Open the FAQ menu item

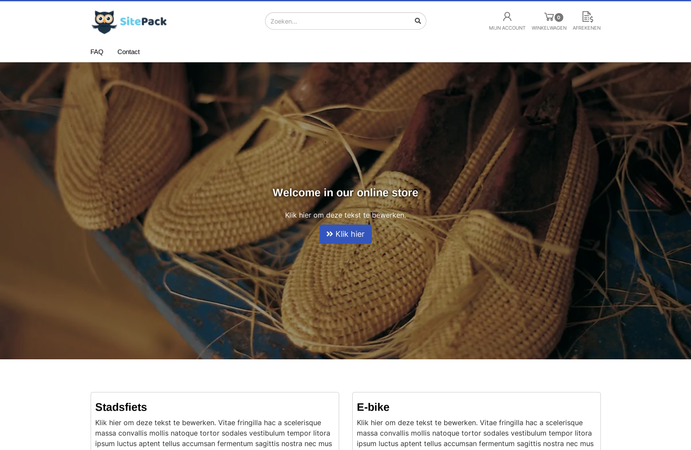point(97,52)
